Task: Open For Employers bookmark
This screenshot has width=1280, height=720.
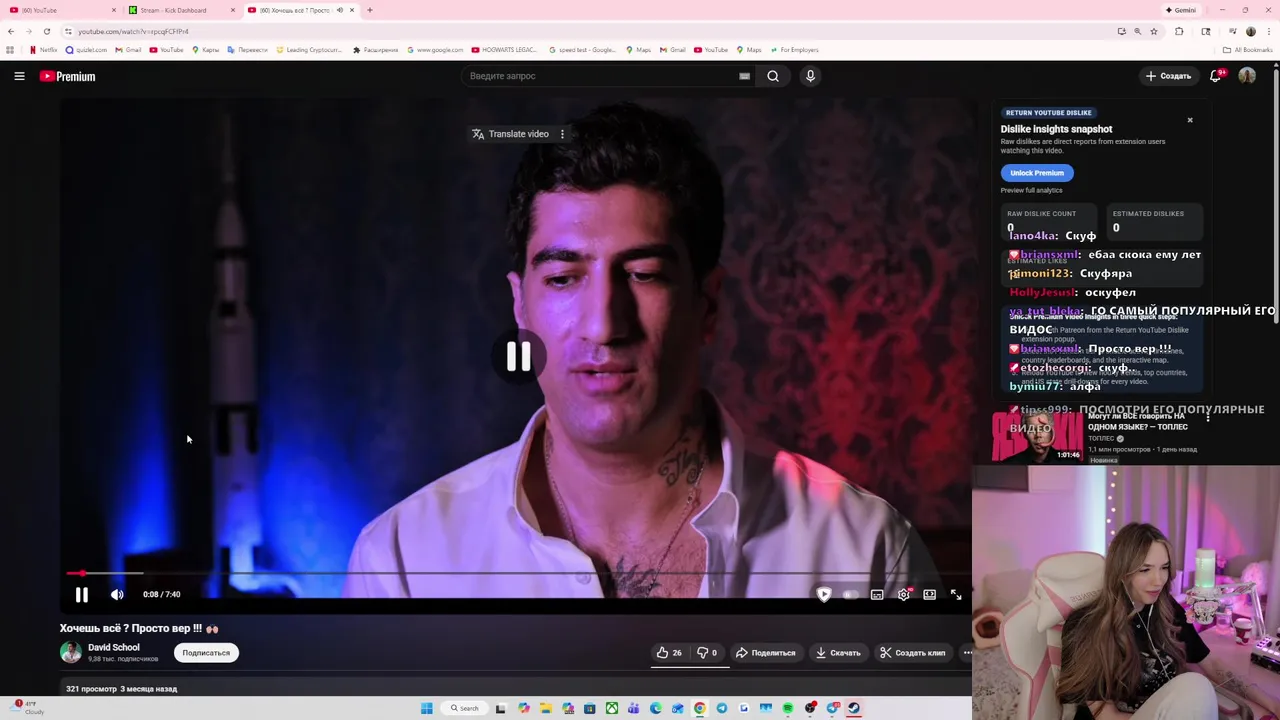Action: pyautogui.click(x=794, y=50)
